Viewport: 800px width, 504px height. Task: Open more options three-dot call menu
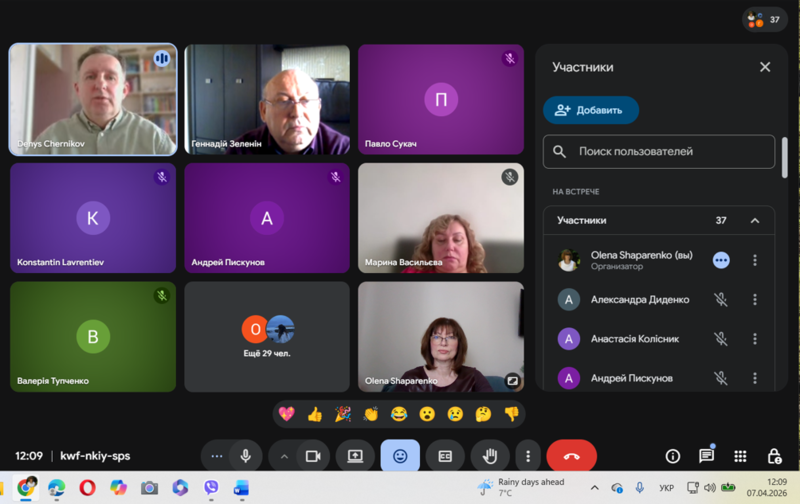tap(528, 456)
